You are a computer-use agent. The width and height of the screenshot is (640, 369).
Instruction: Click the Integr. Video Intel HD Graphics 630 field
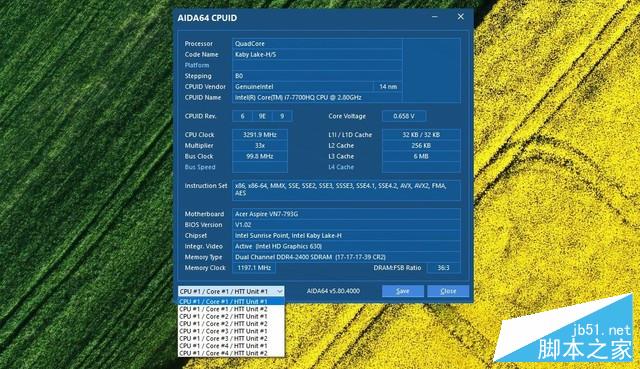[347, 247]
